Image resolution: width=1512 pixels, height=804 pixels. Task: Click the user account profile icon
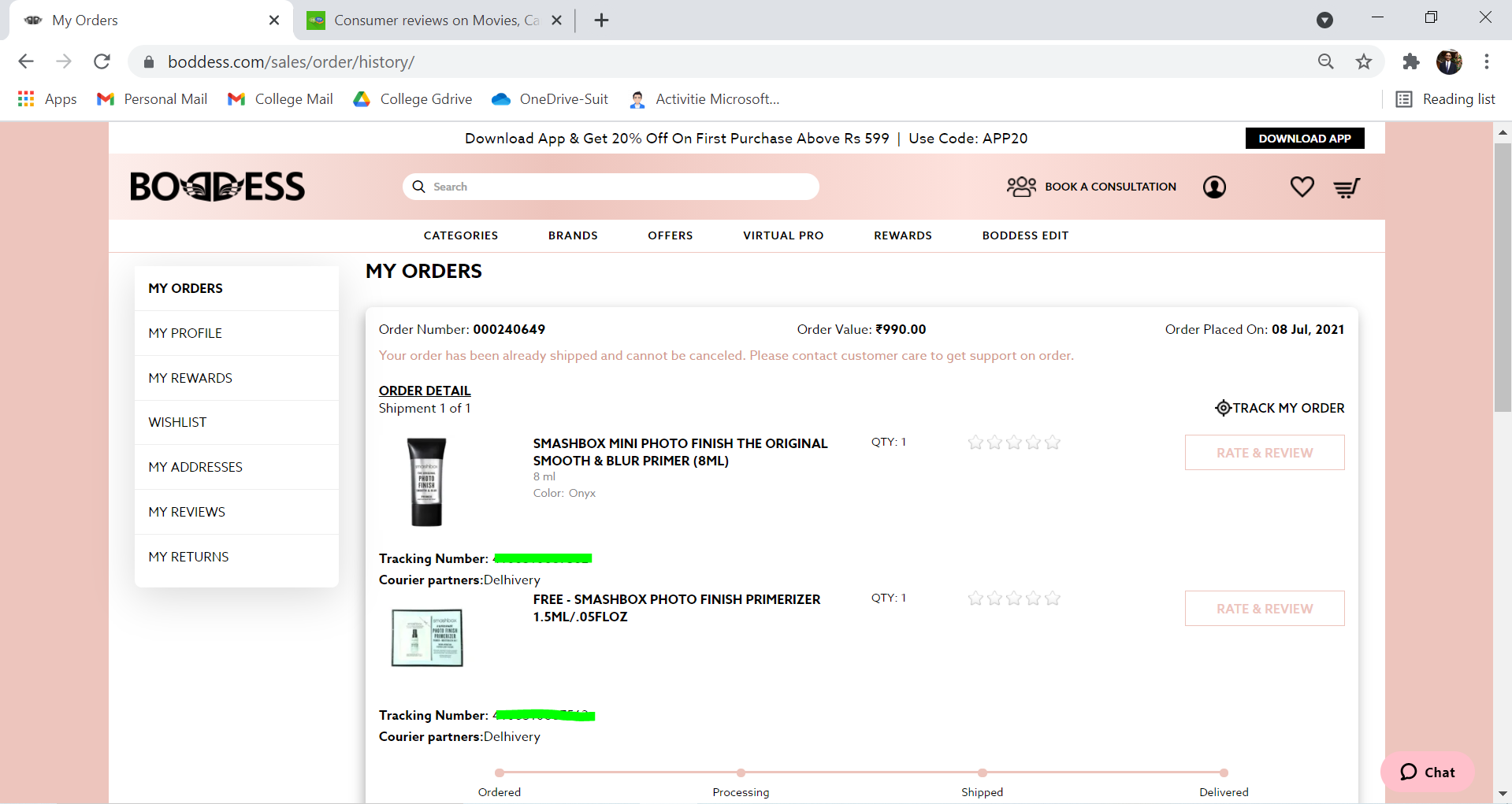coord(1214,187)
